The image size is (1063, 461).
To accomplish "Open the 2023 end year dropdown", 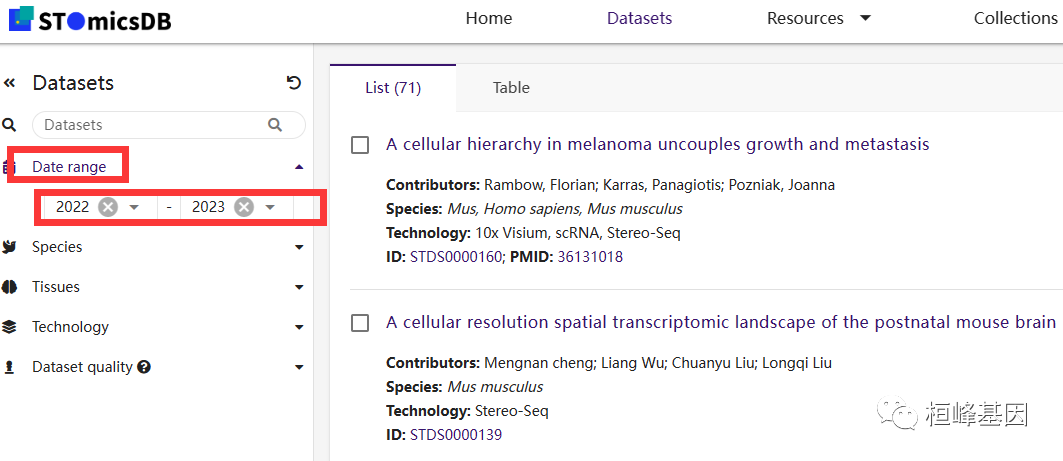I will [270, 207].
